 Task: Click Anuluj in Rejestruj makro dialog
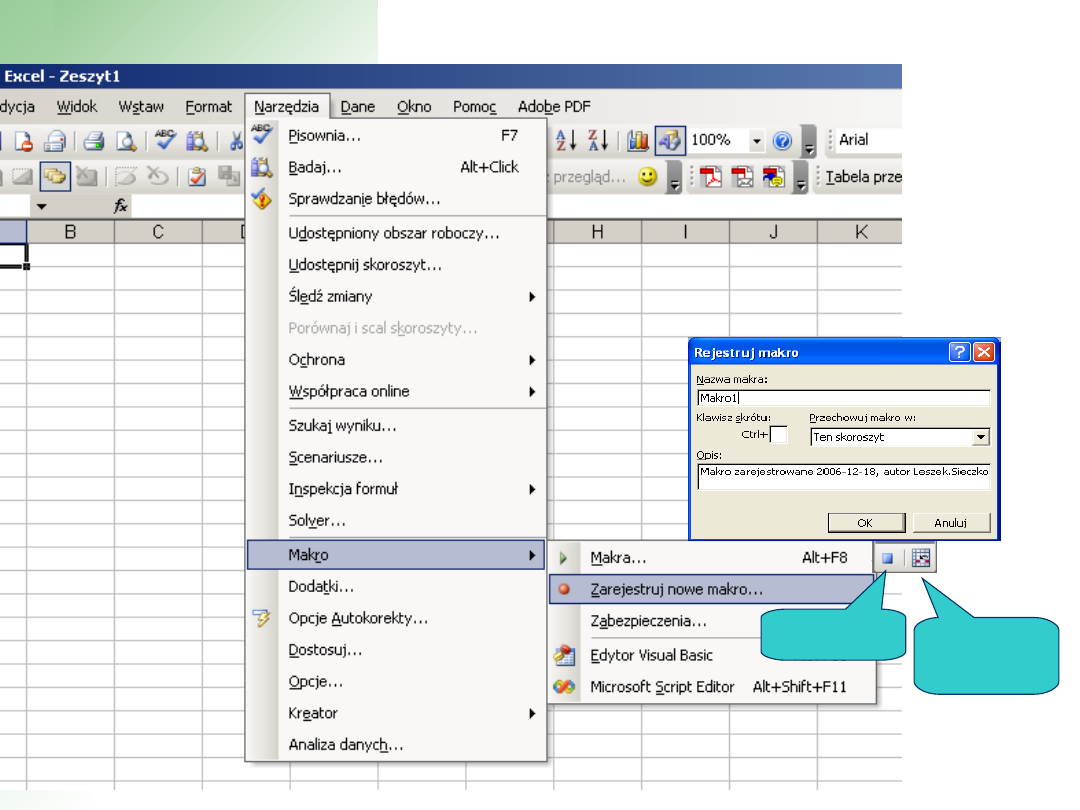pyautogui.click(x=951, y=523)
